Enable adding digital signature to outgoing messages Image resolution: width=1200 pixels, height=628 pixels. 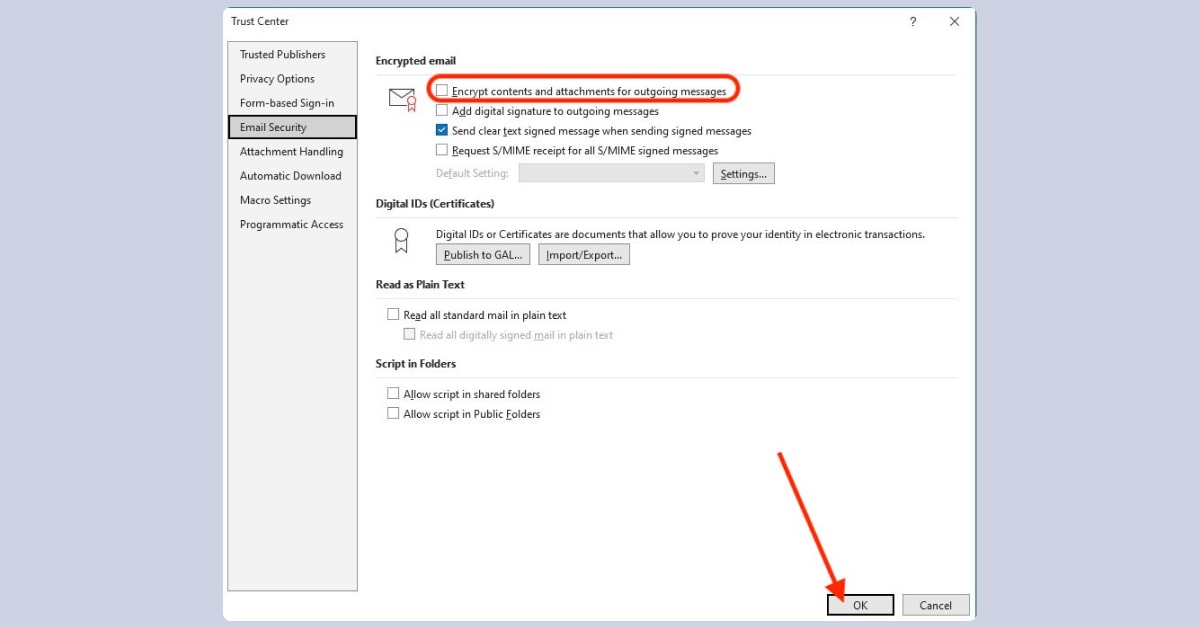pos(441,111)
